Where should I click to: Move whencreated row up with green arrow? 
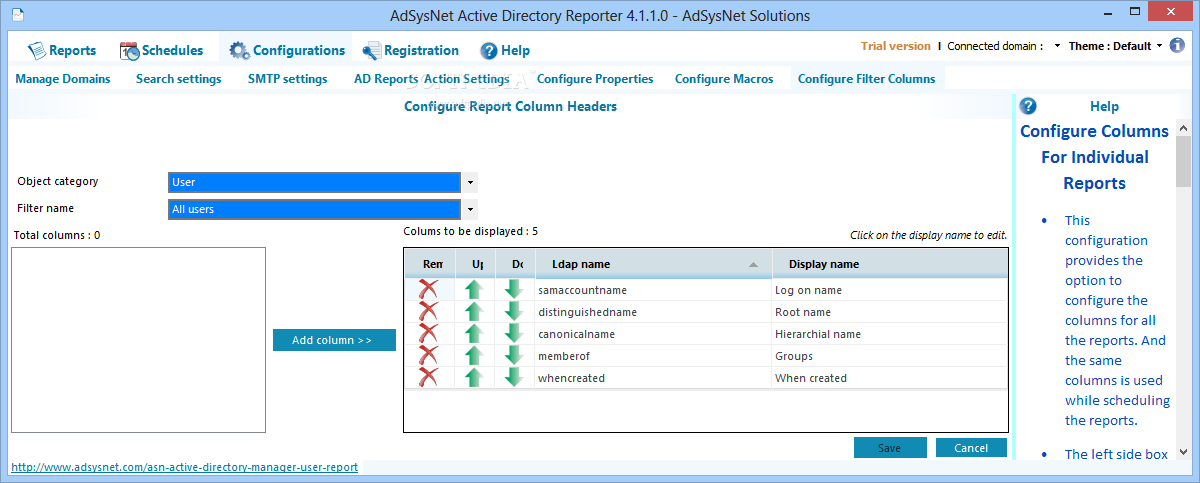point(474,378)
